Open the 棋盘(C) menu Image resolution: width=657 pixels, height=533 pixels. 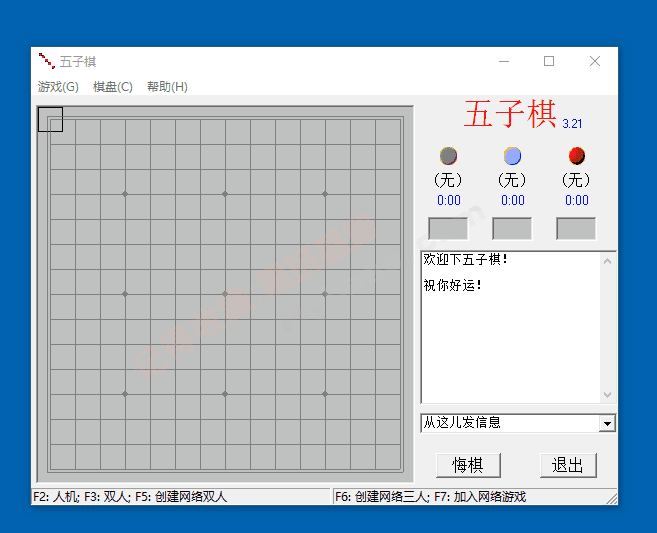click(112, 87)
